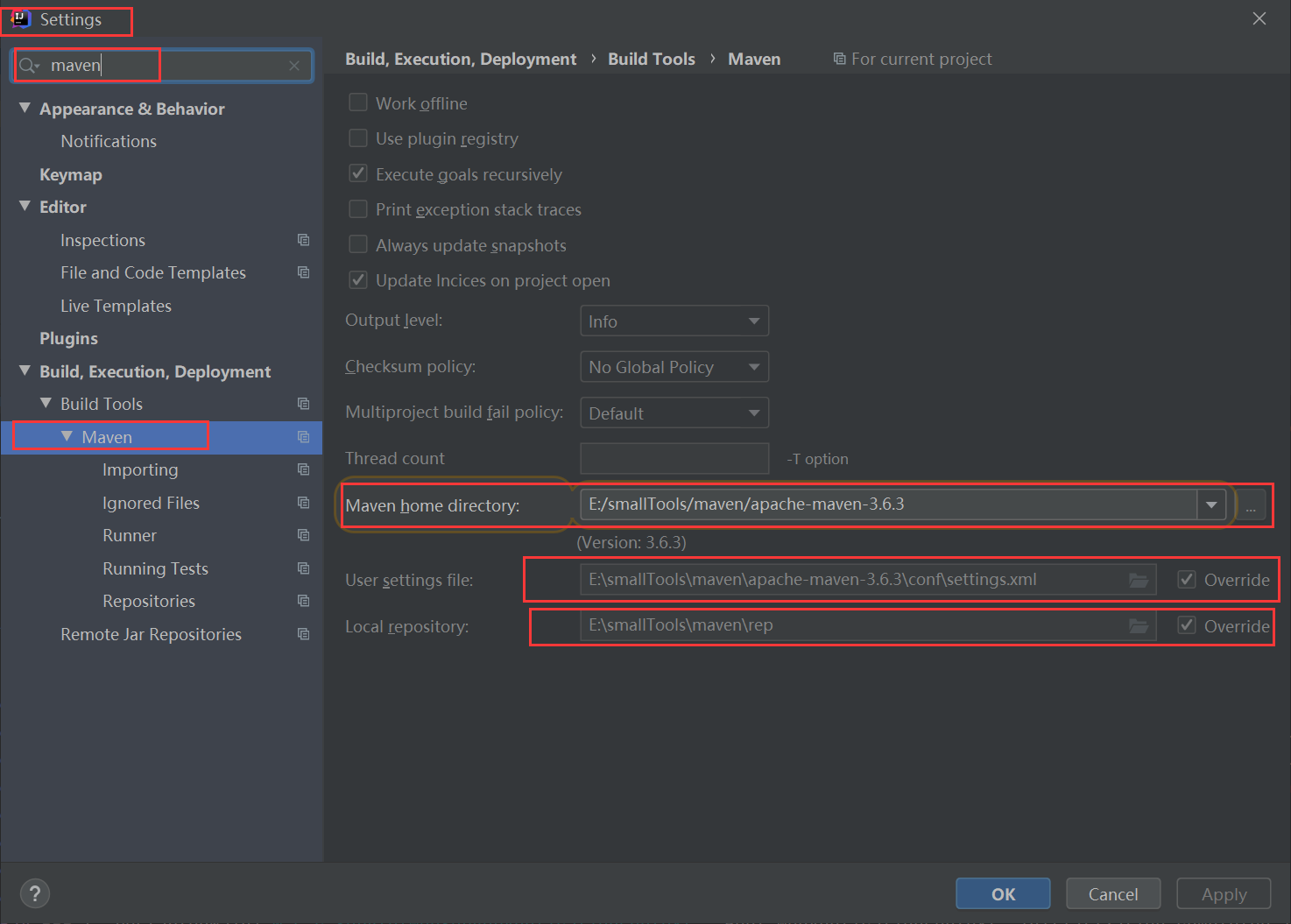Click the Build, Execution, Deployment breadcrumb
Viewport: 1291px width, 924px height.
(x=461, y=58)
